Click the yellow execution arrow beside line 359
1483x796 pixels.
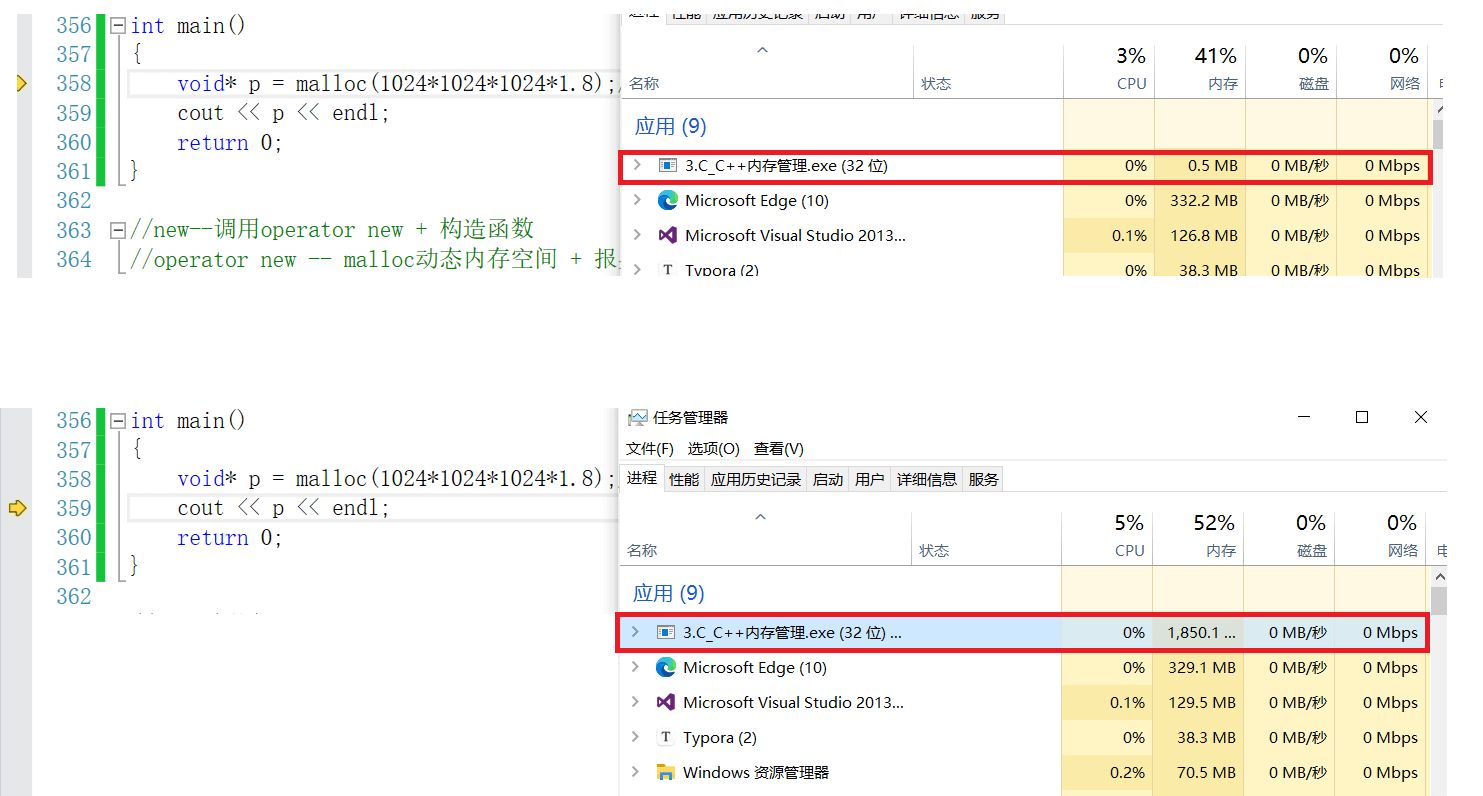17,508
